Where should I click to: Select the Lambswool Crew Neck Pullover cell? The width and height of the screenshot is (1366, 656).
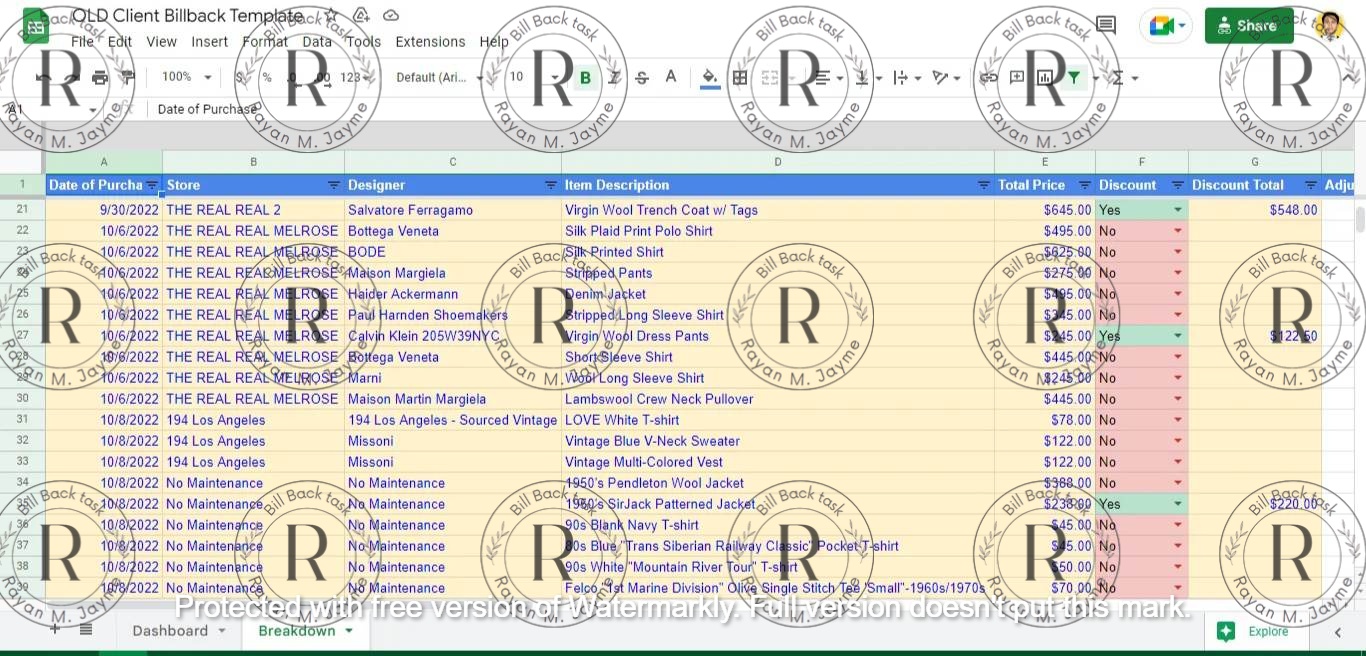[x=778, y=399]
